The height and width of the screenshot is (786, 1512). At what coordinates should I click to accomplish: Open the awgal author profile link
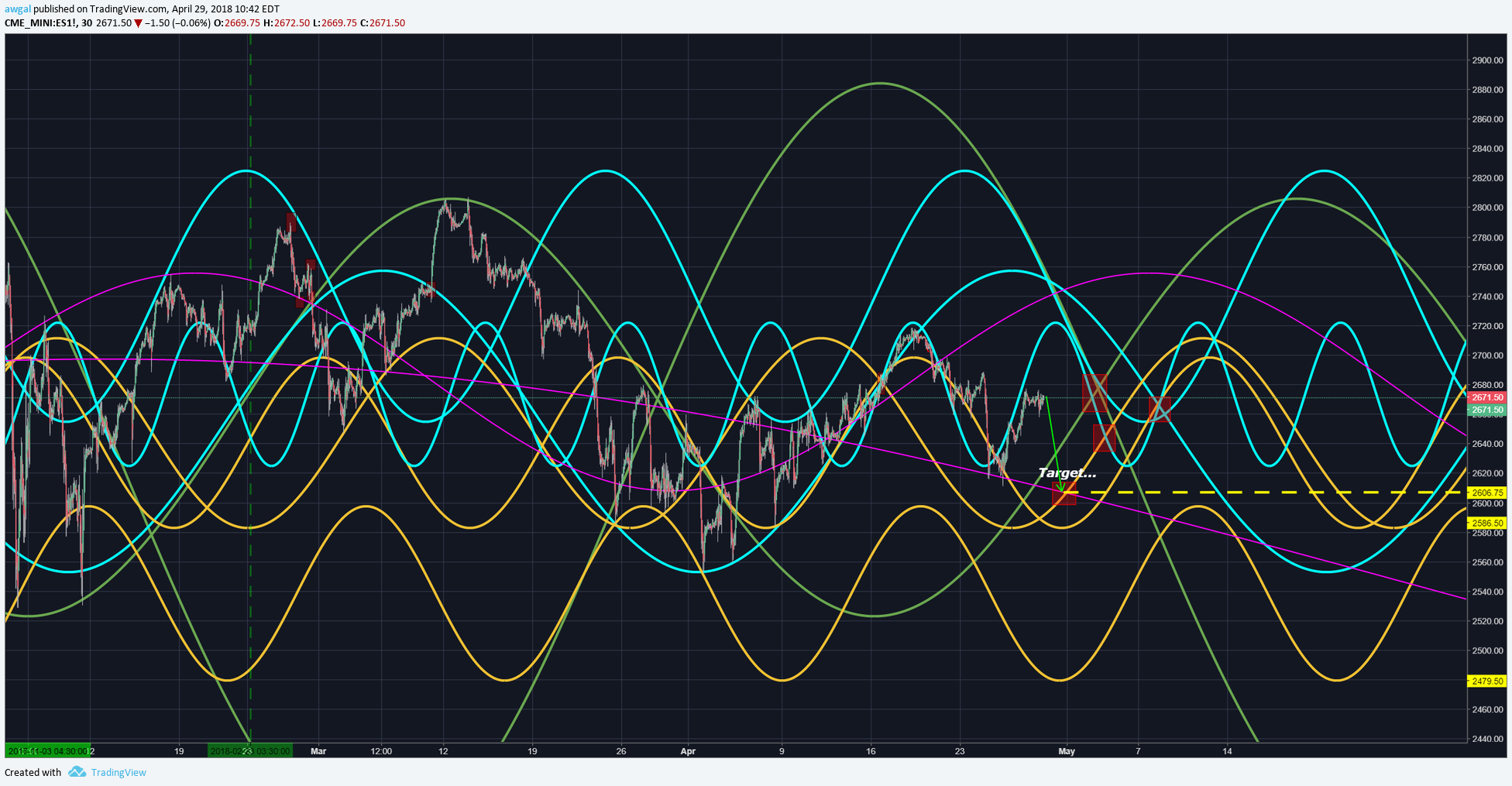tap(17, 9)
